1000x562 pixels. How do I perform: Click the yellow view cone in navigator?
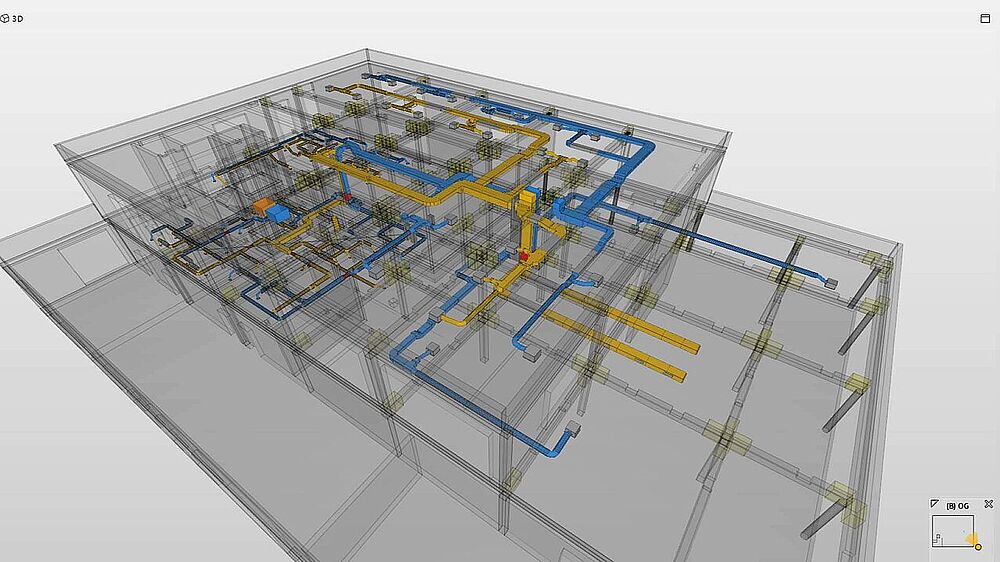(x=970, y=540)
